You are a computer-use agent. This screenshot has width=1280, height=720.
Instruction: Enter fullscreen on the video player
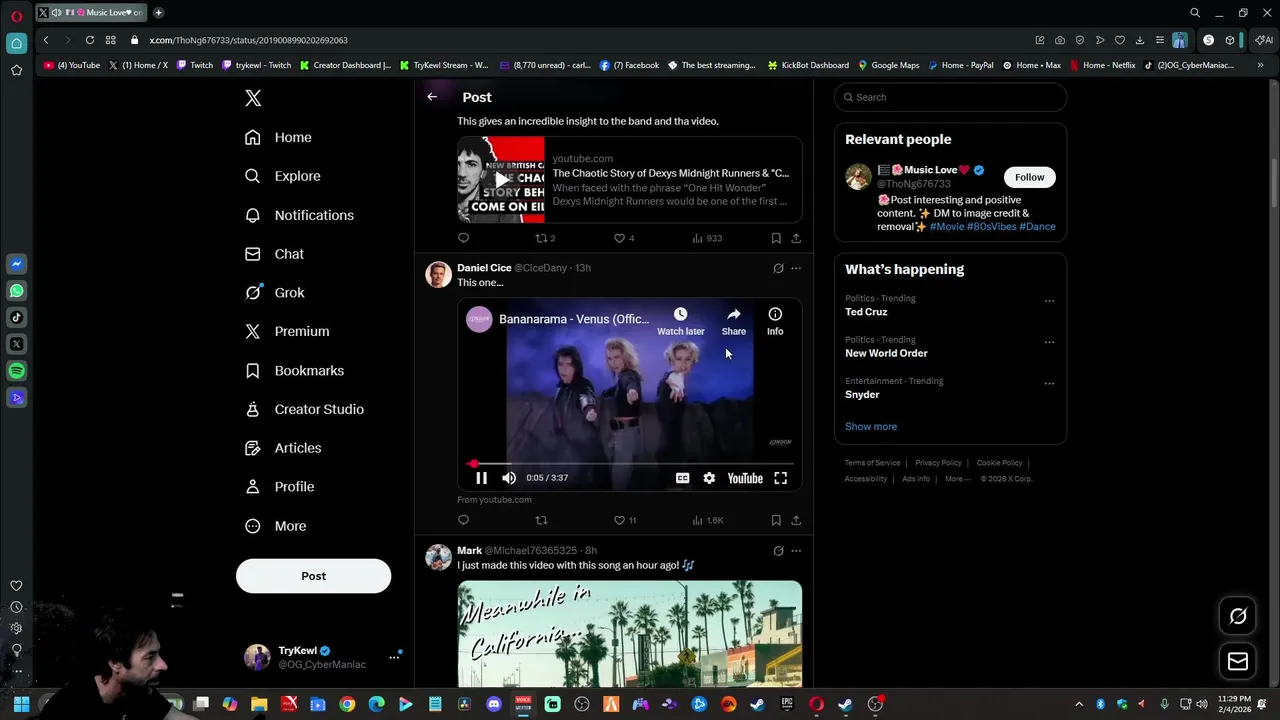pos(781,478)
